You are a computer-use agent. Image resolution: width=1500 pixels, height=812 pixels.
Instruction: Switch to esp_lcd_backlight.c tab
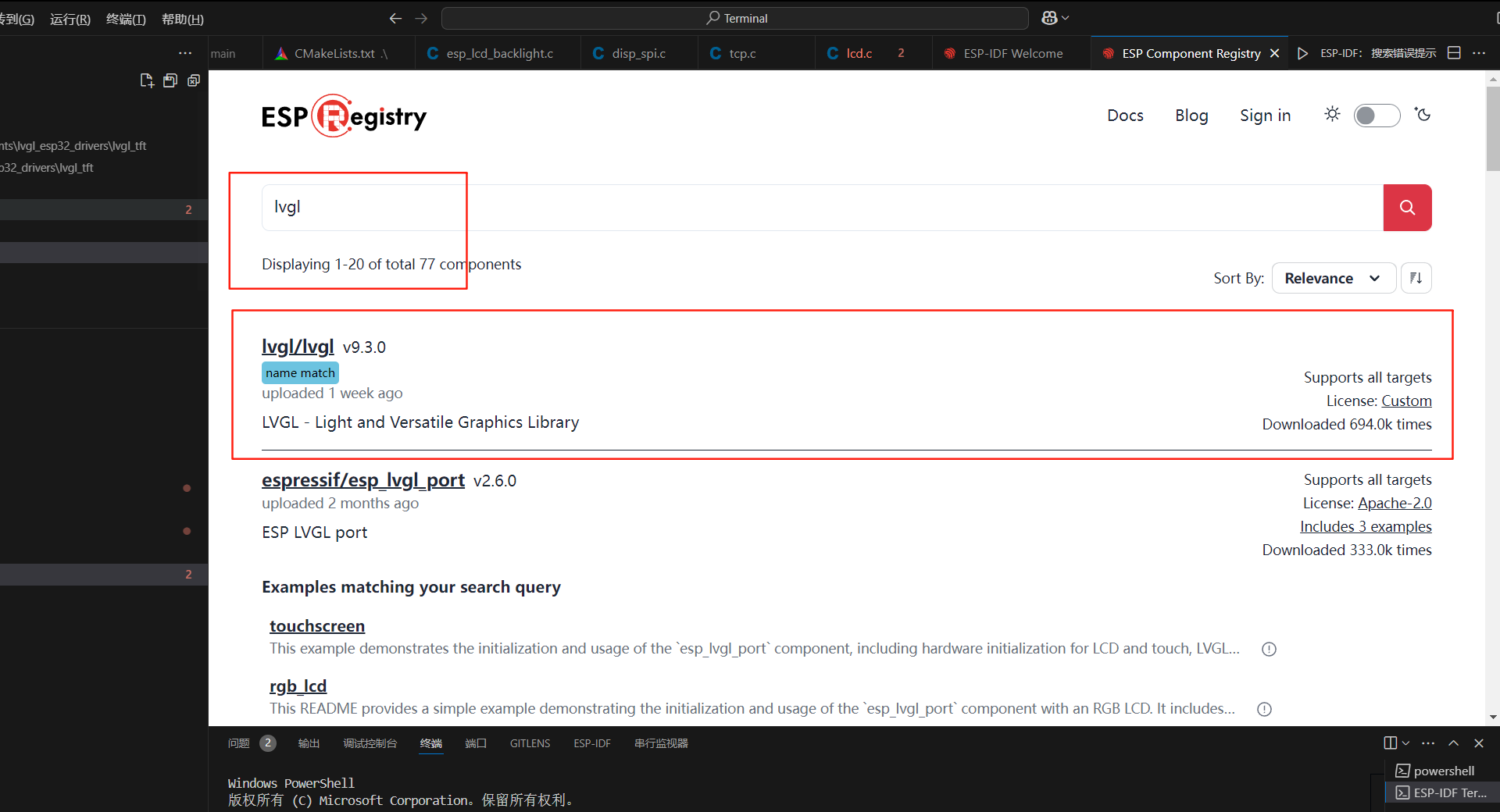click(x=498, y=53)
